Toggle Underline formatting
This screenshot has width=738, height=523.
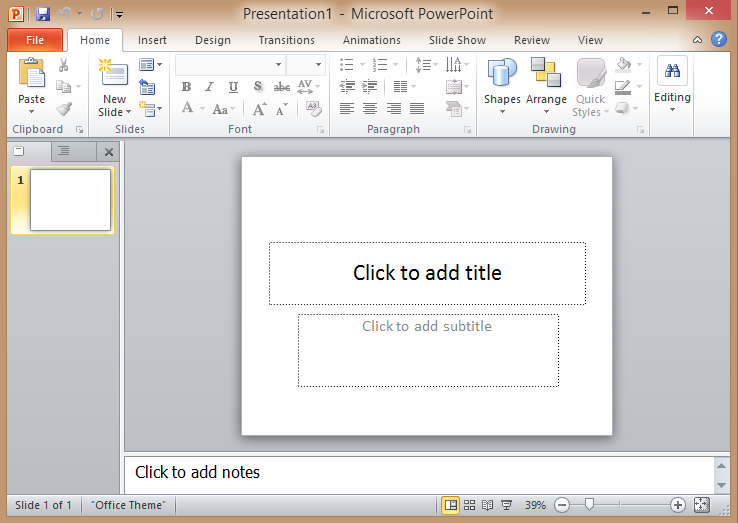click(233, 87)
